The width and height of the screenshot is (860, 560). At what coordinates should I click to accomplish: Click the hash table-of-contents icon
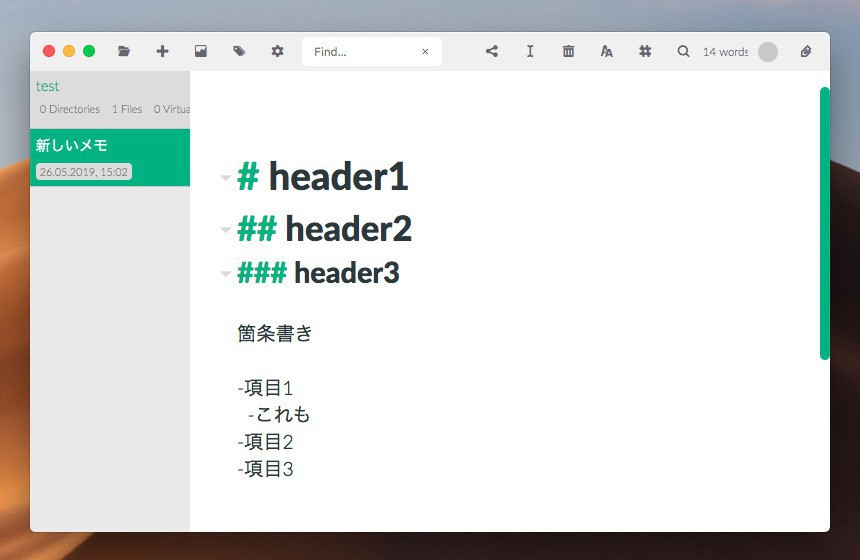pyautogui.click(x=645, y=52)
